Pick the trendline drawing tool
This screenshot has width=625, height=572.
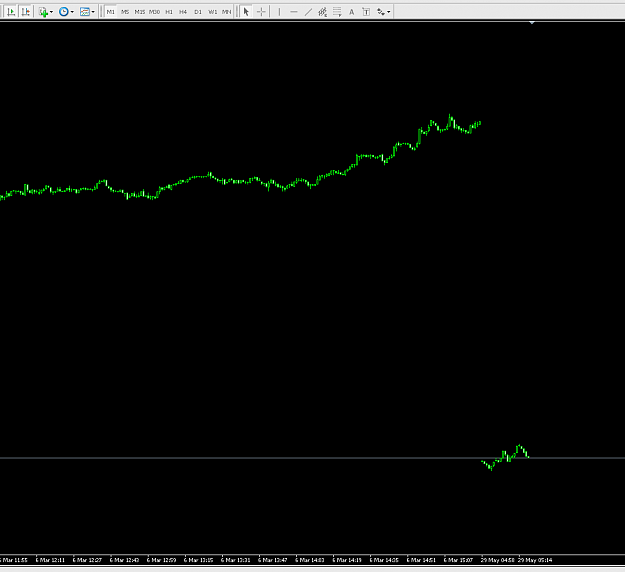[308, 12]
